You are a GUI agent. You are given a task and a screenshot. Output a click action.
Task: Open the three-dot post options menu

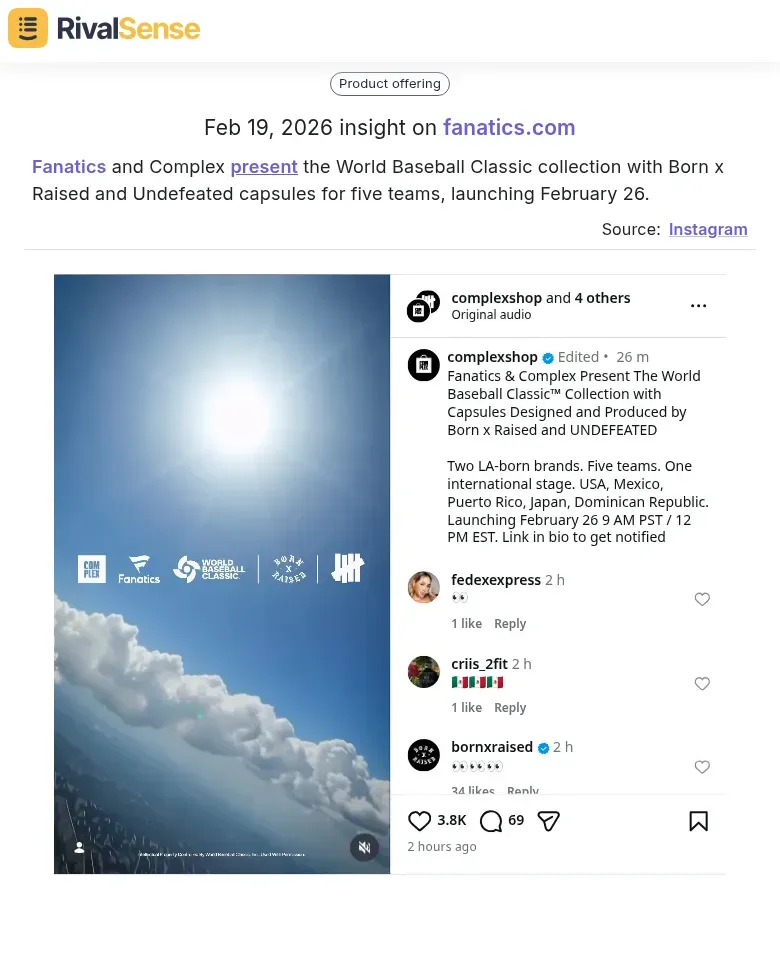pyautogui.click(x=698, y=306)
